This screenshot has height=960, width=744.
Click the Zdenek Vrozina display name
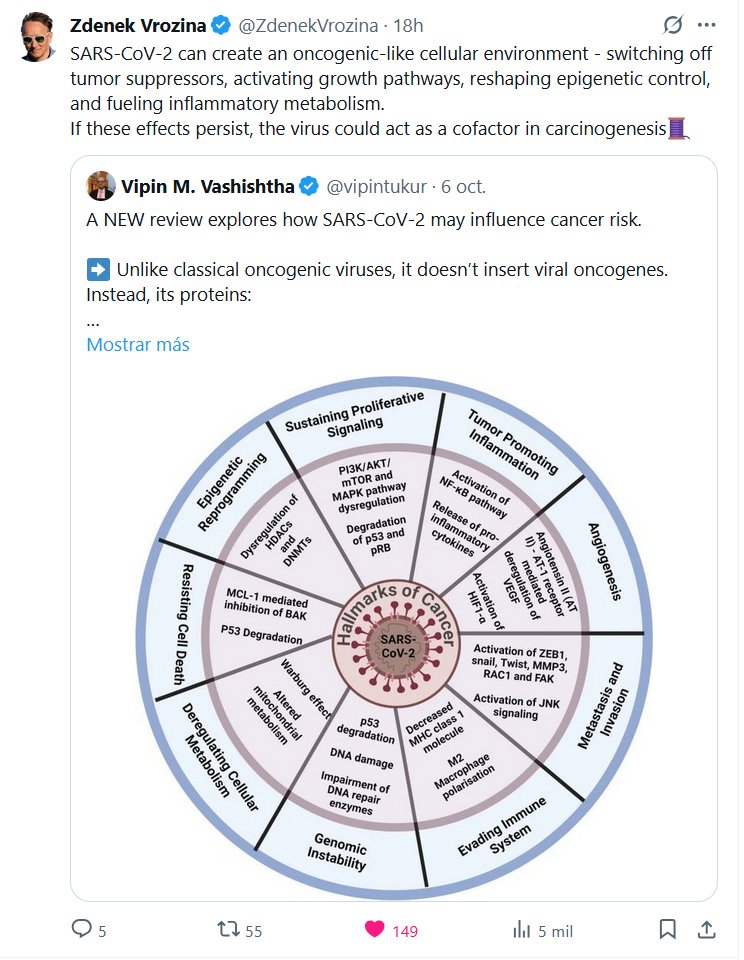click(137, 24)
